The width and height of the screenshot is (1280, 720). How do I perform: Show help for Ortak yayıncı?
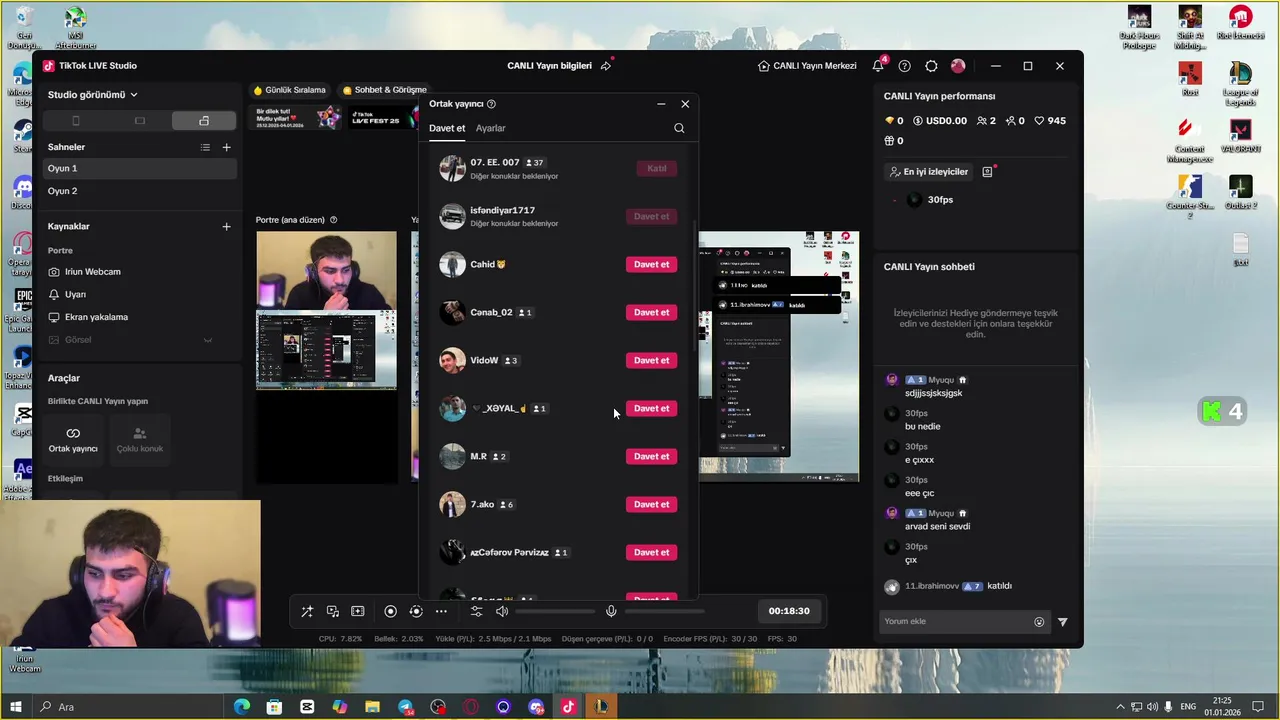[x=491, y=104]
